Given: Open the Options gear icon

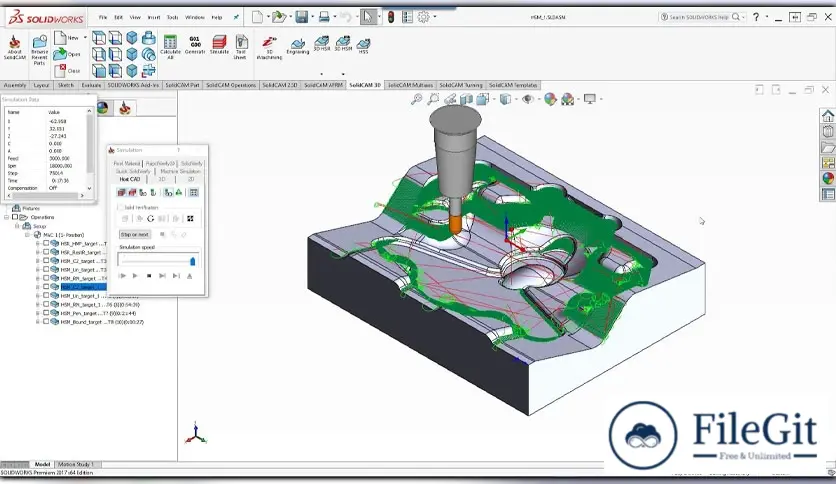Looking at the screenshot, I should (423, 17).
